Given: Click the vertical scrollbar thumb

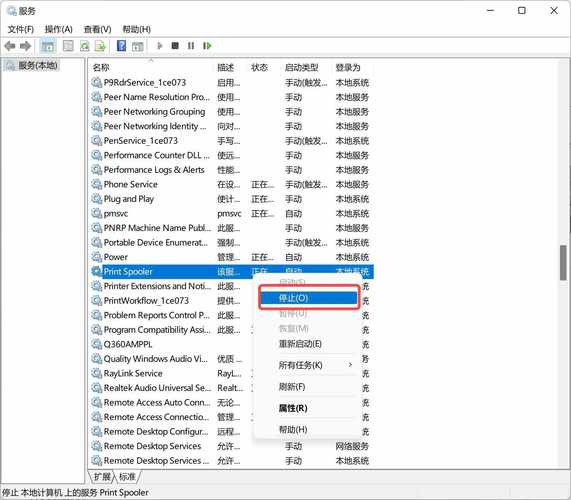Looking at the screenshot, I should pos(563,263).
